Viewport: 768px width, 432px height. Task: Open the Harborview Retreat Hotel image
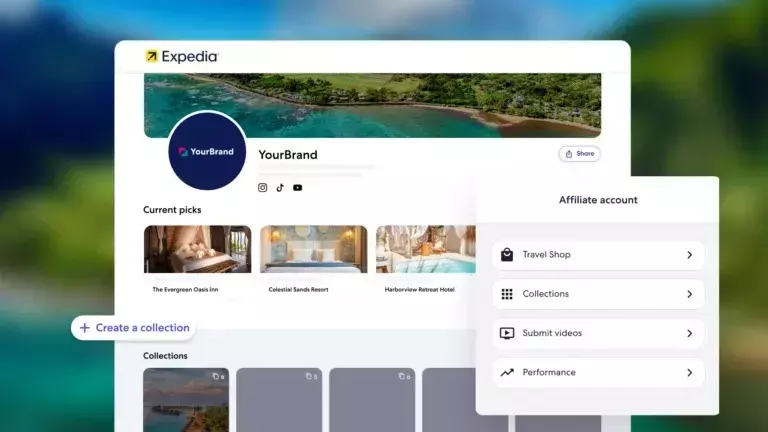[x=425, y=249]
